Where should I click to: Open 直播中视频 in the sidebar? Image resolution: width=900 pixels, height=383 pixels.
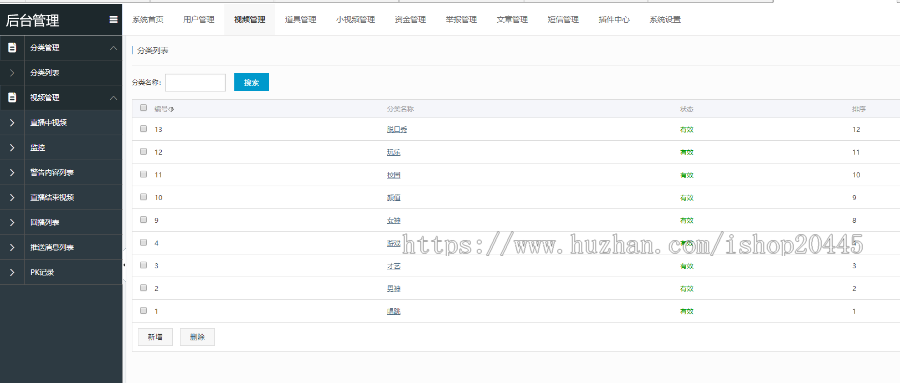[49, 122]
